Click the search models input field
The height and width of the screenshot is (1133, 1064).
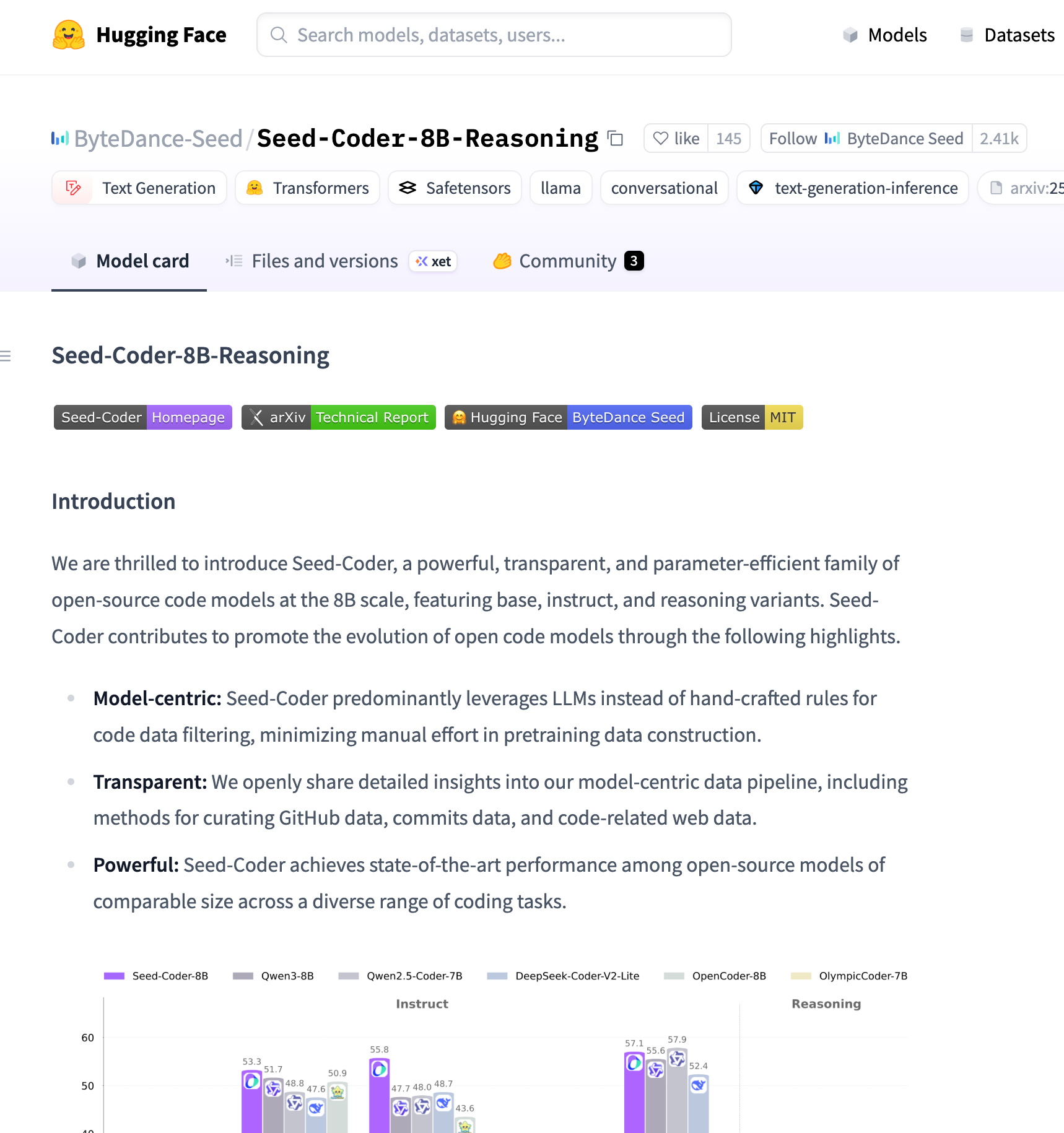tap(494, 35)
